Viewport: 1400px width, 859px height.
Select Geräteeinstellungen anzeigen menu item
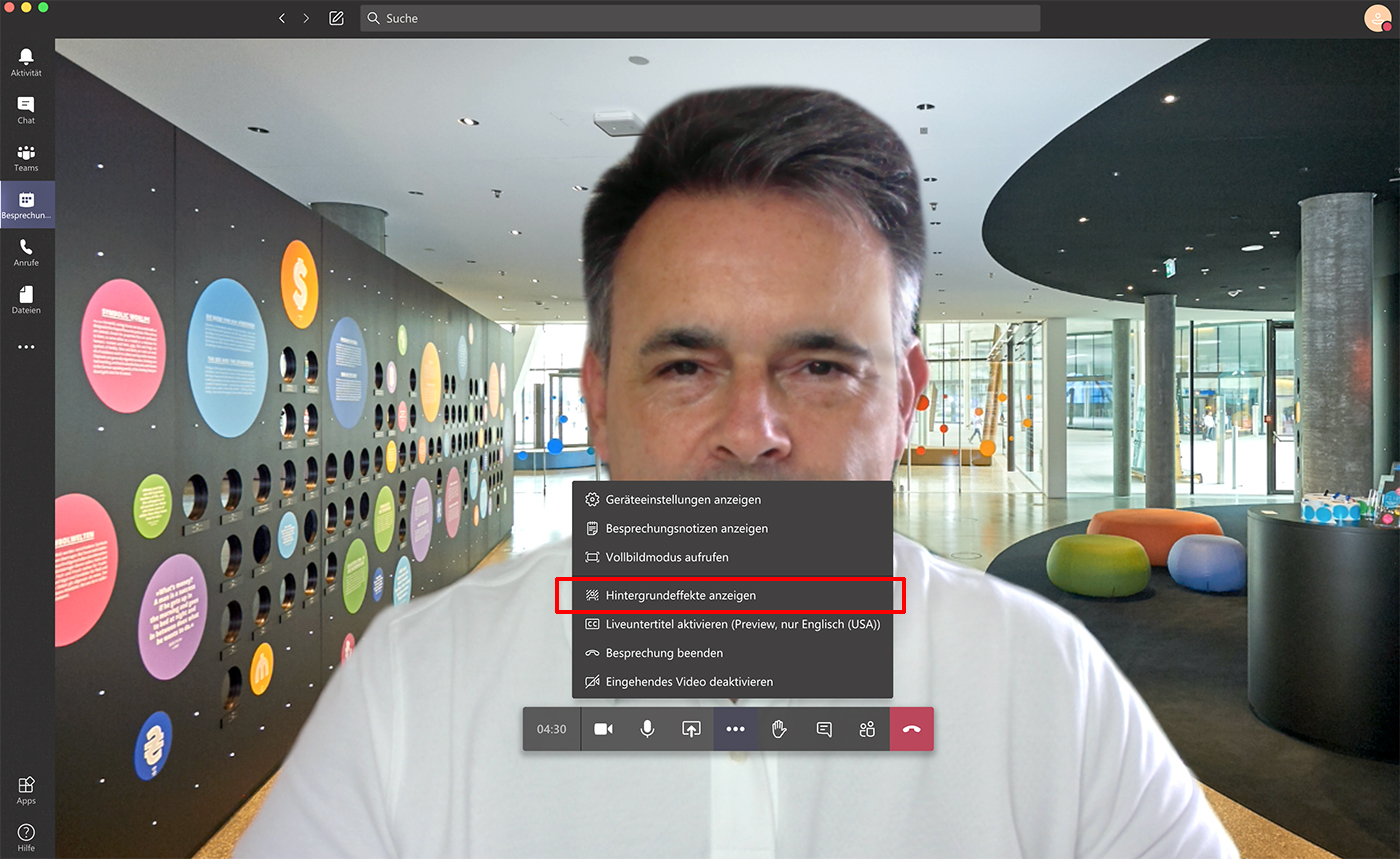click(732, 499)
